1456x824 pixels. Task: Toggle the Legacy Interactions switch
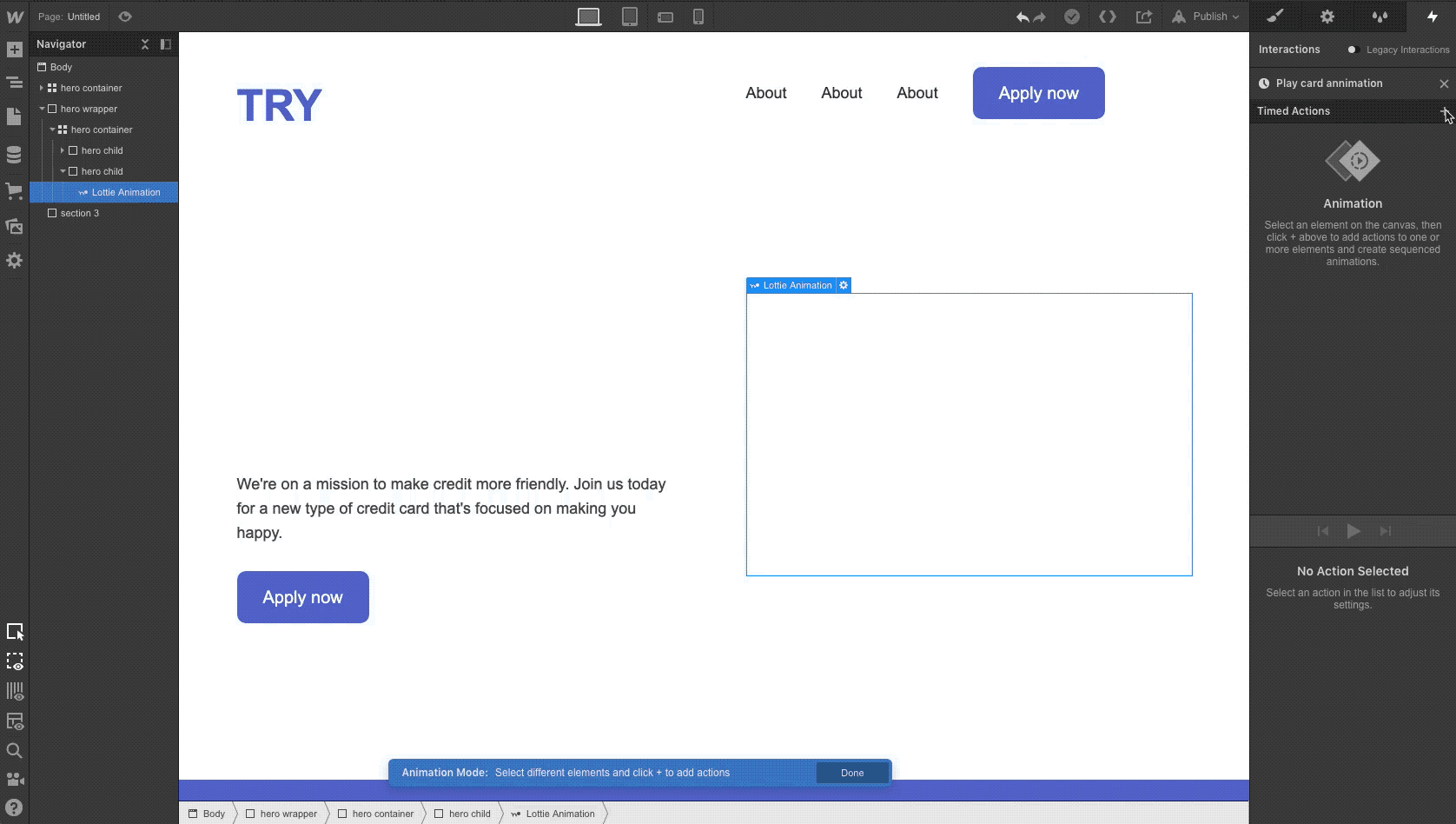1352,50
